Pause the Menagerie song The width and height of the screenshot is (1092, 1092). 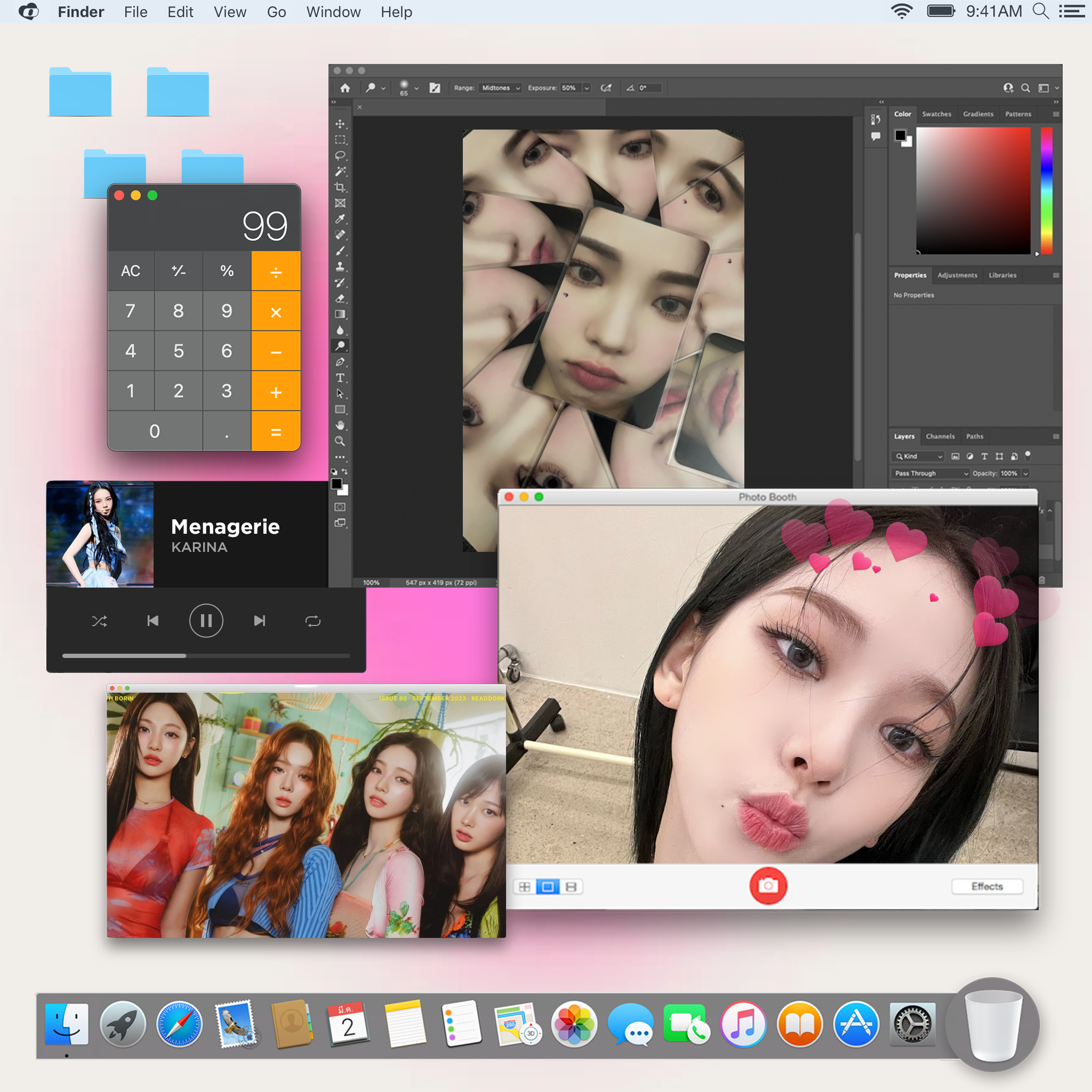206,621
